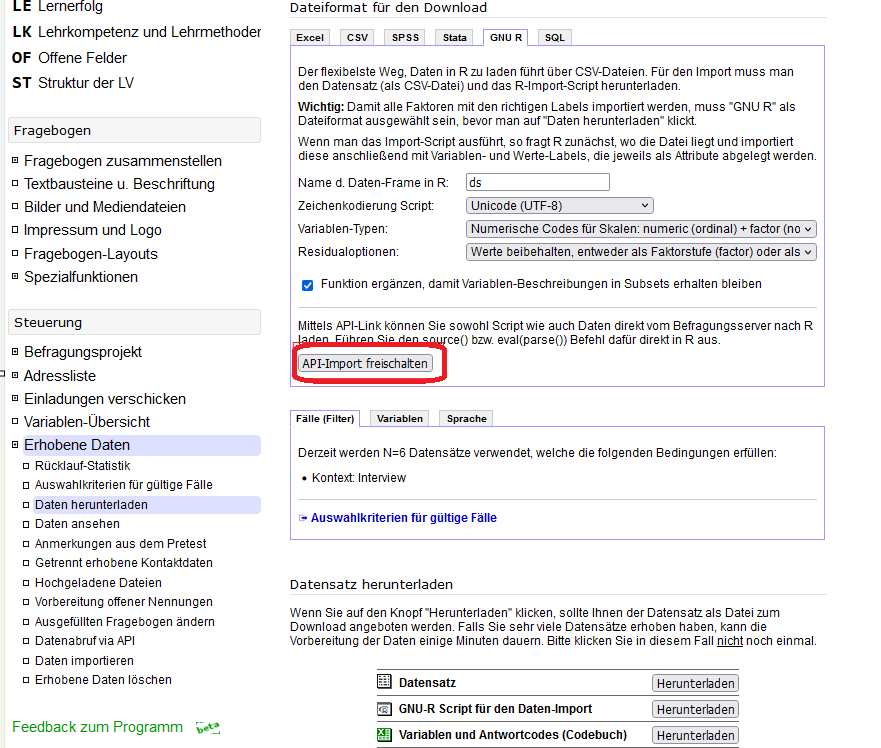Switch to the SPSS format tab

point(405,38)
